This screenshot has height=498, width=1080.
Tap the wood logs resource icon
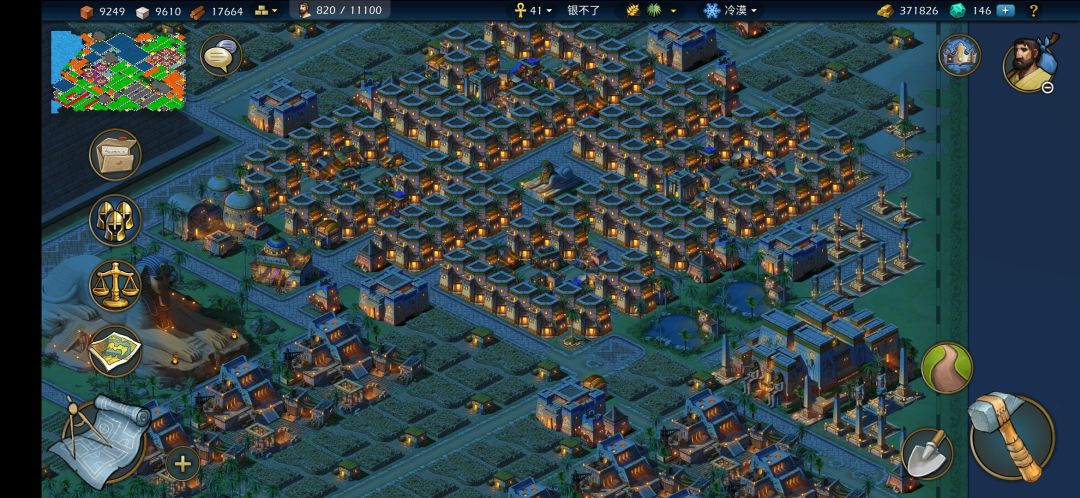click(197, 11)
